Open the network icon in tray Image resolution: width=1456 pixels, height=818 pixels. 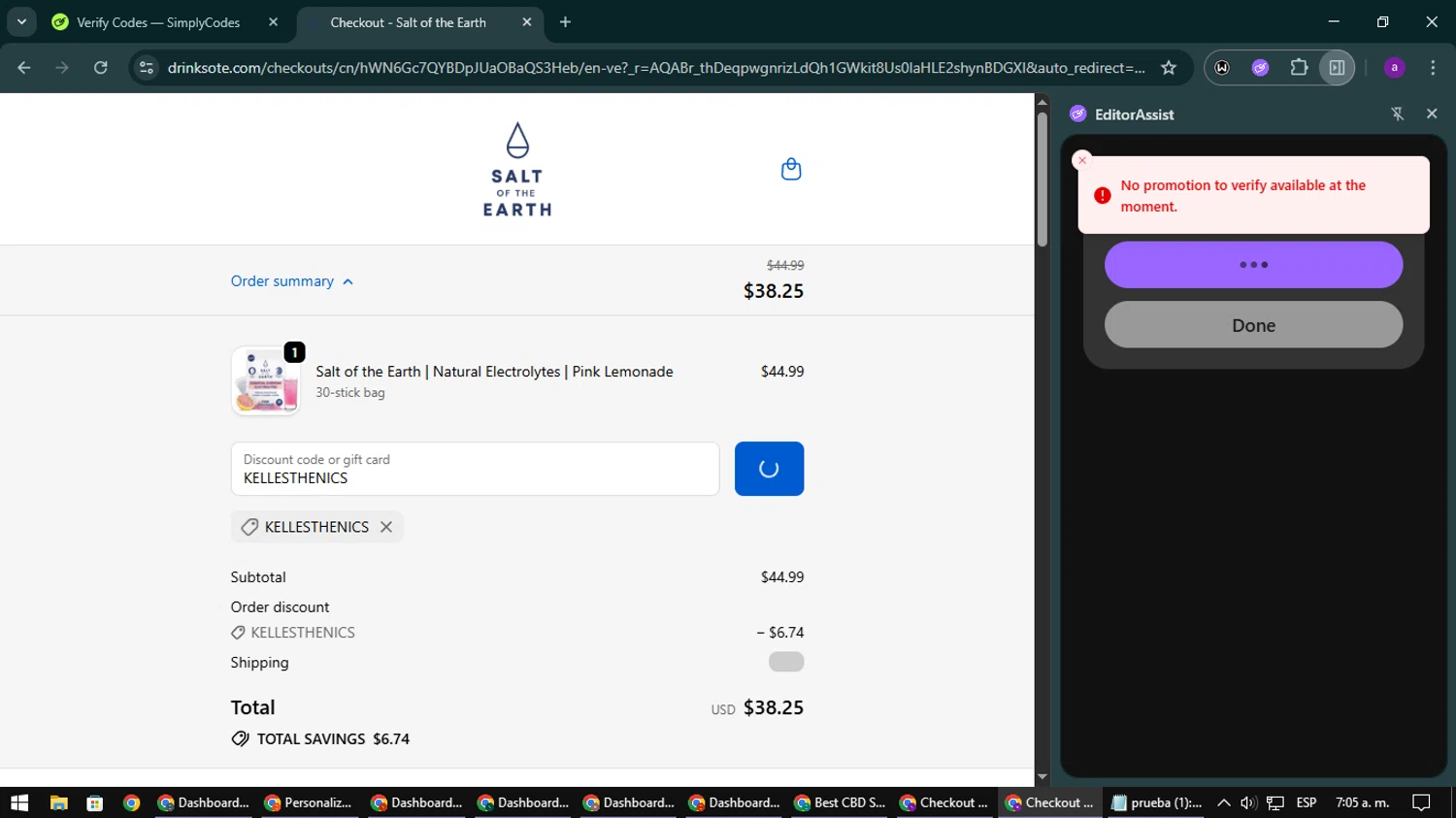(1275, 802)
